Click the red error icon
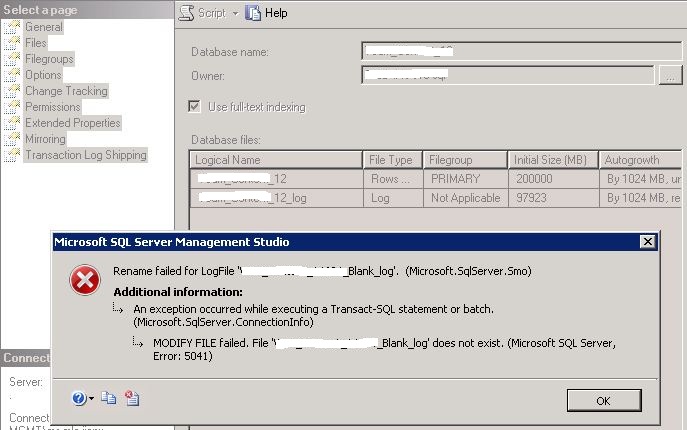Viewport: 687px width, 430px height. pyautogui.click(x=85, y=280)
